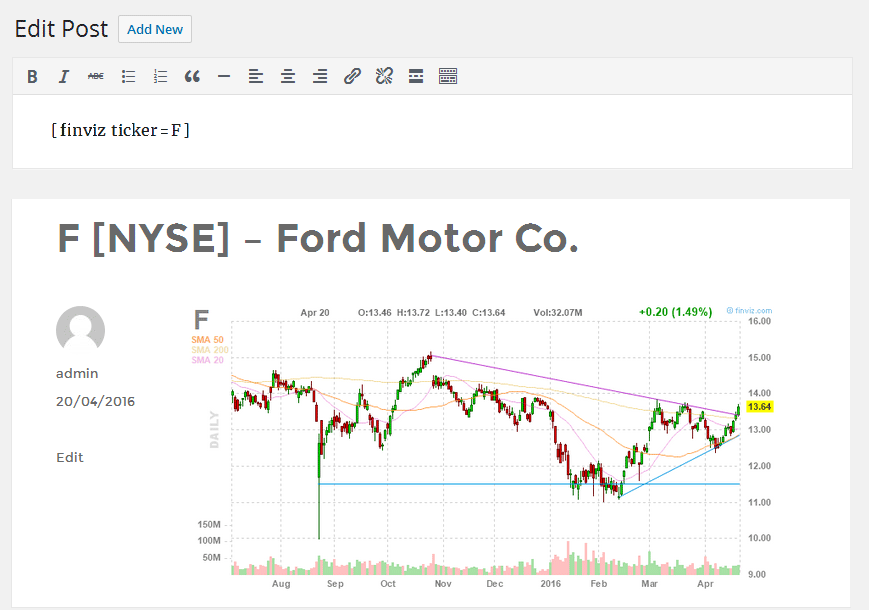The height and width of the screenshot is (610, 869).
Task: Toggle the toolbar (kitchen sink) icon
Action: [448, 76]
